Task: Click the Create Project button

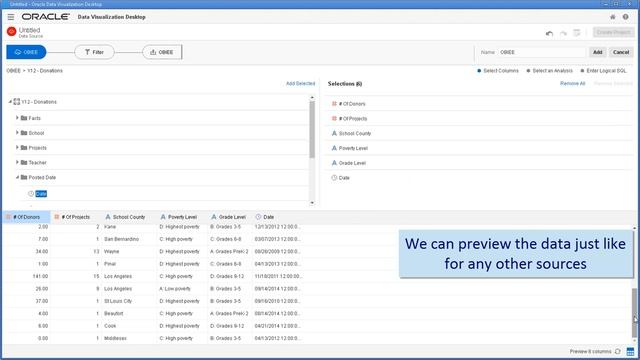Action: tap(613, 32)
